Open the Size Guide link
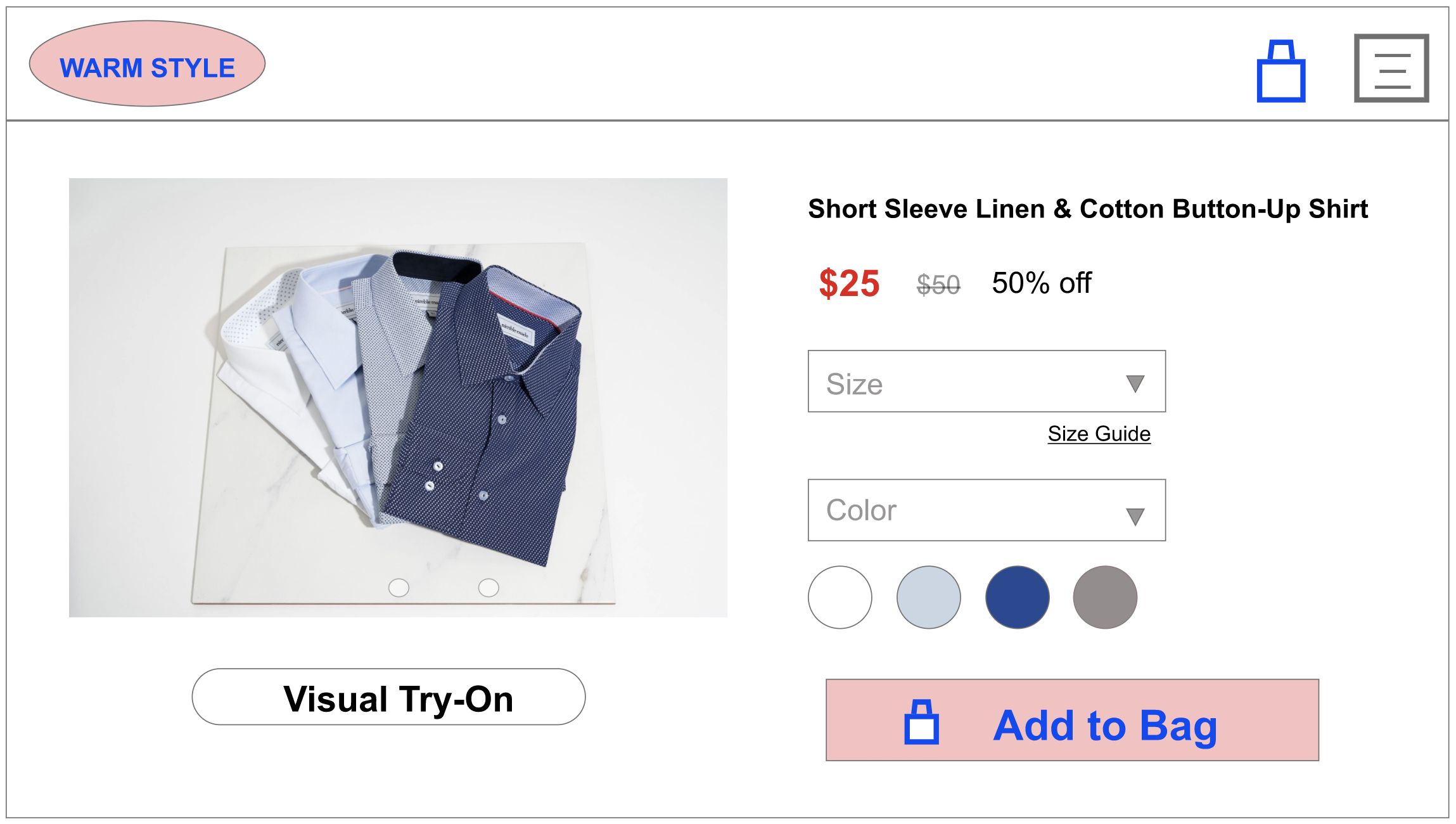This screenshot has height=824, width=1456. click(x=1099, y=434)
